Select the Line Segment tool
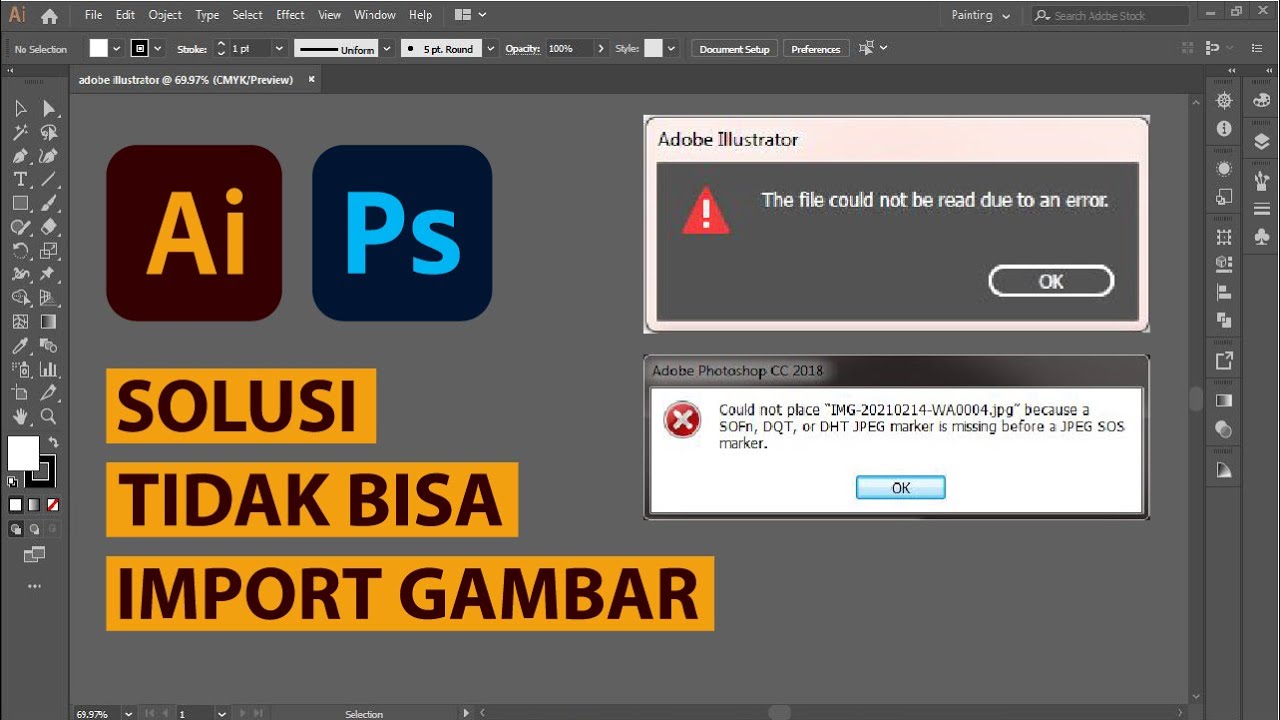This screenshot has height=720, width=1280. point(48,180)
